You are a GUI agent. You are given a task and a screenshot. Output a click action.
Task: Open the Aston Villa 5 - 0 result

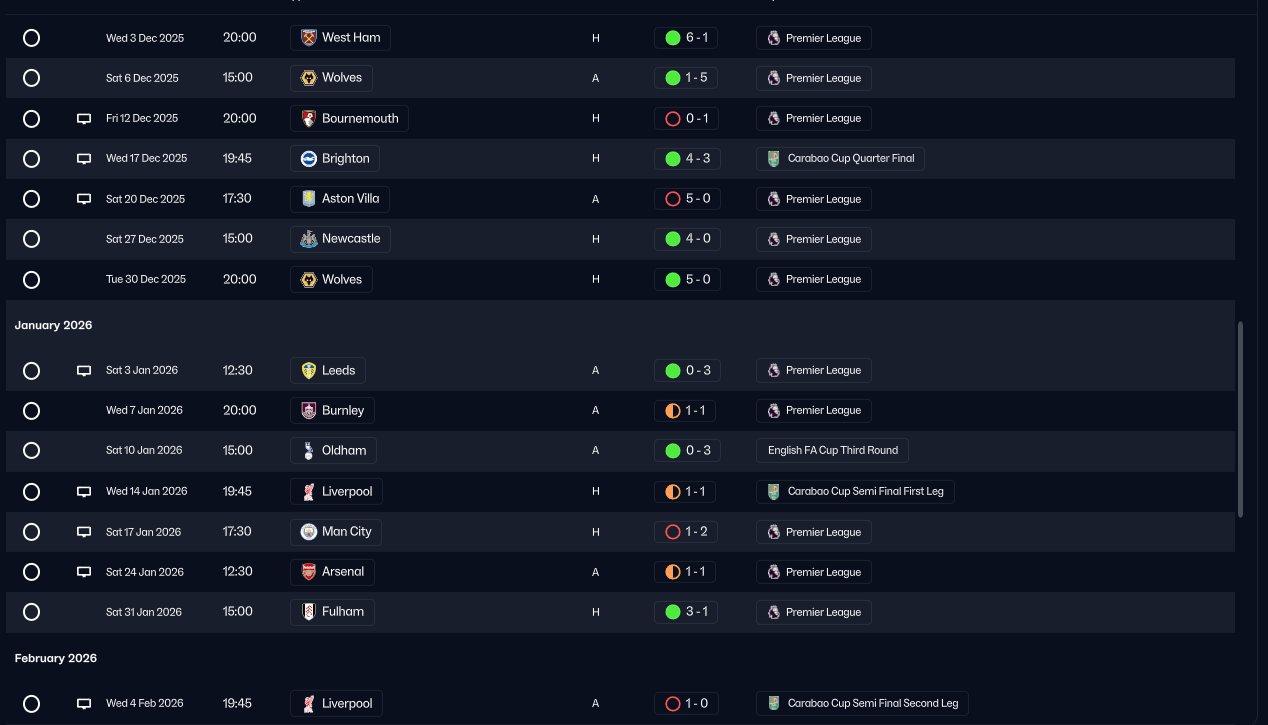click(x=686, y=199)
